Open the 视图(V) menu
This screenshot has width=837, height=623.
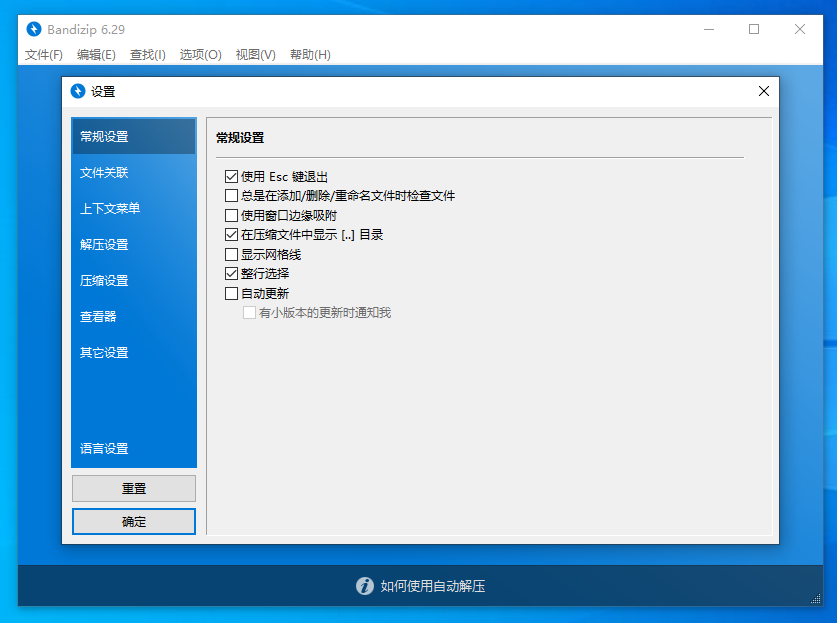point(255,55)
